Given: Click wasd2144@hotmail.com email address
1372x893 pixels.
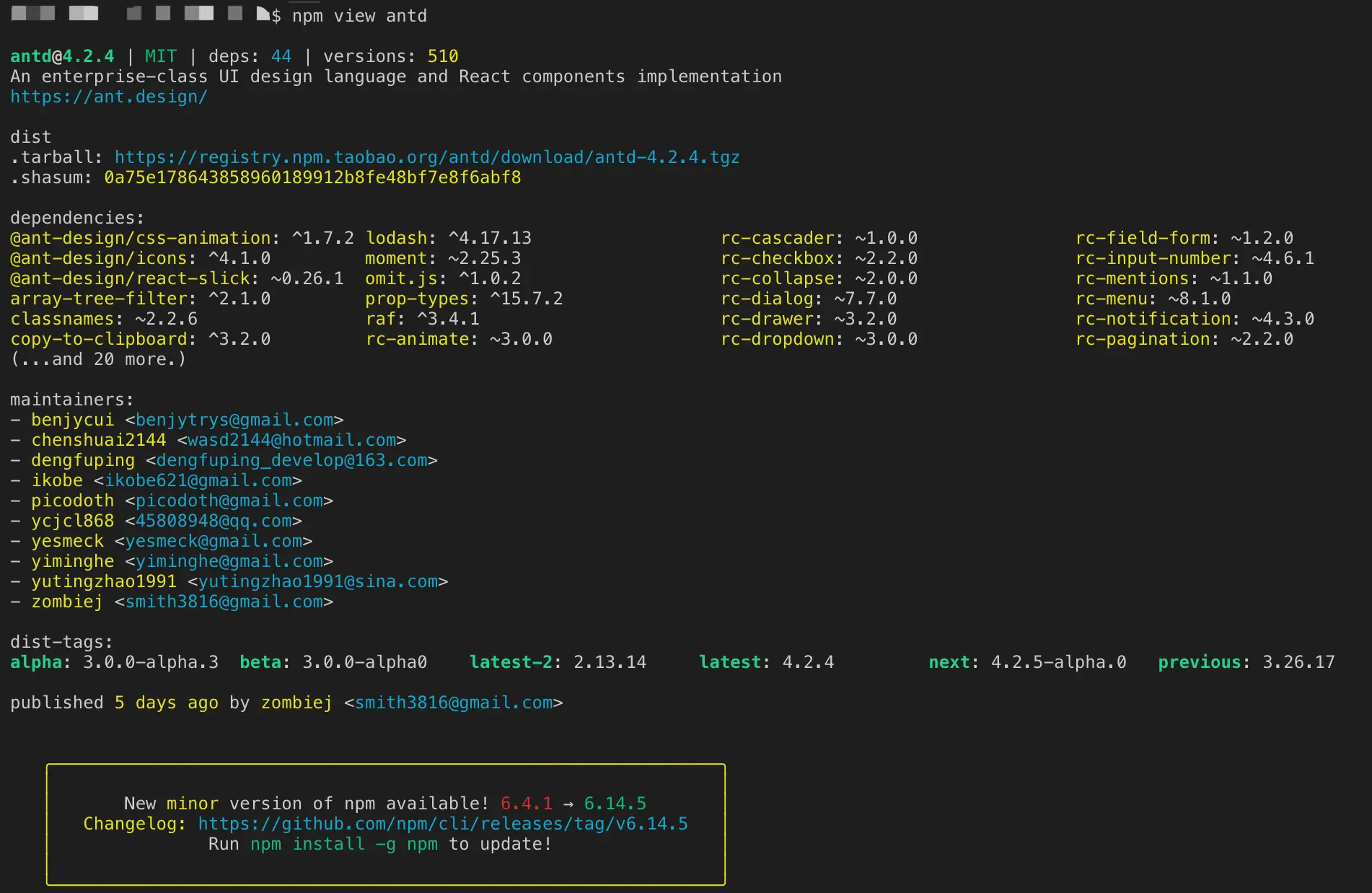Looking at the screenshot, I should click(x=291, y=440).
